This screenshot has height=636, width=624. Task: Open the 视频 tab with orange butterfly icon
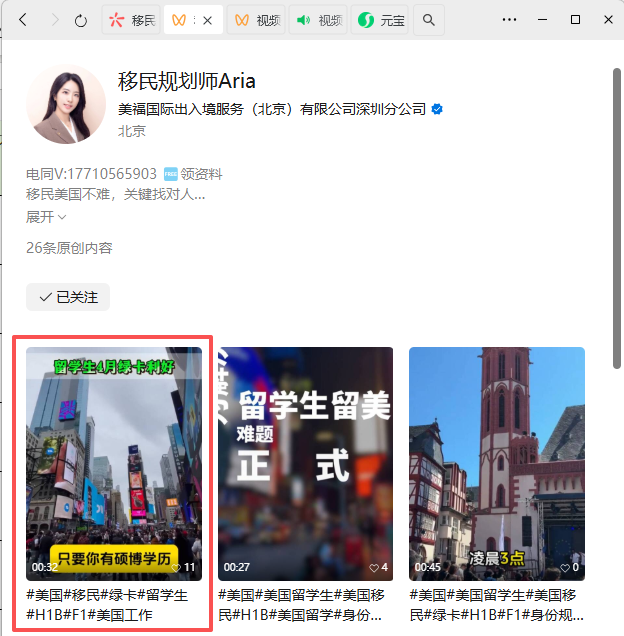[256, 19]
